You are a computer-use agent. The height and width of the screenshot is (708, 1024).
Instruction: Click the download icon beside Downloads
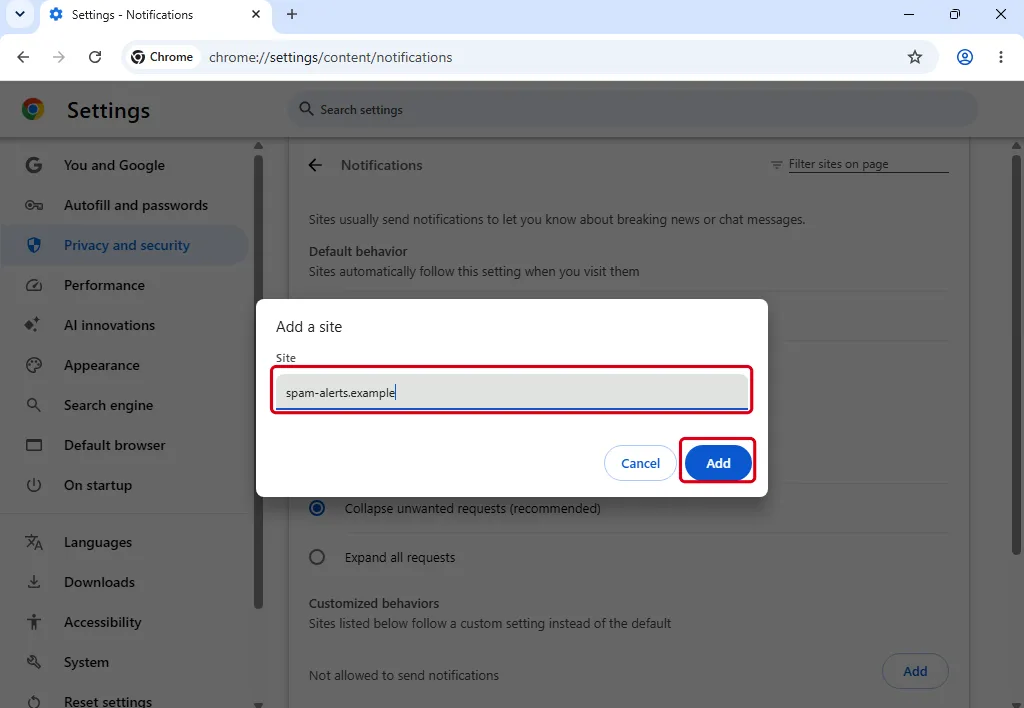click(x=33, y=582)
